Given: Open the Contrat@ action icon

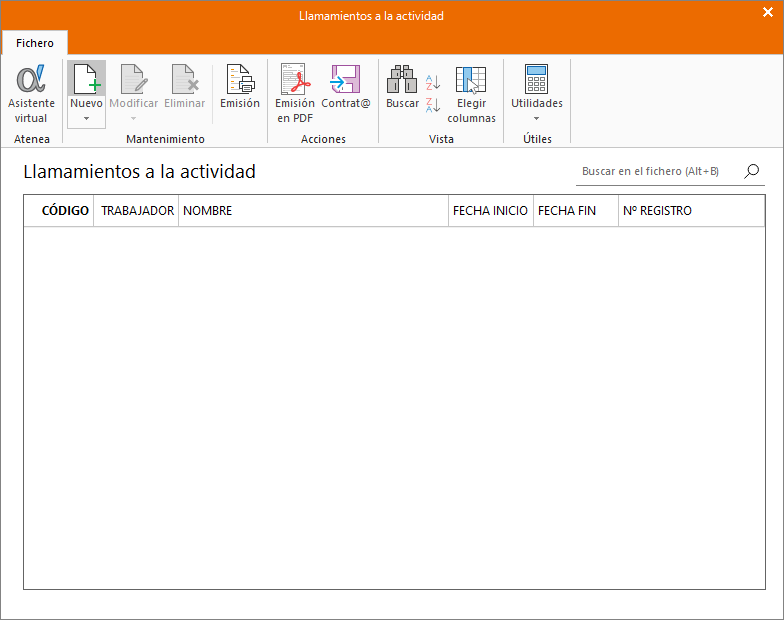Looking at the screenshot, I should point(346,79).
